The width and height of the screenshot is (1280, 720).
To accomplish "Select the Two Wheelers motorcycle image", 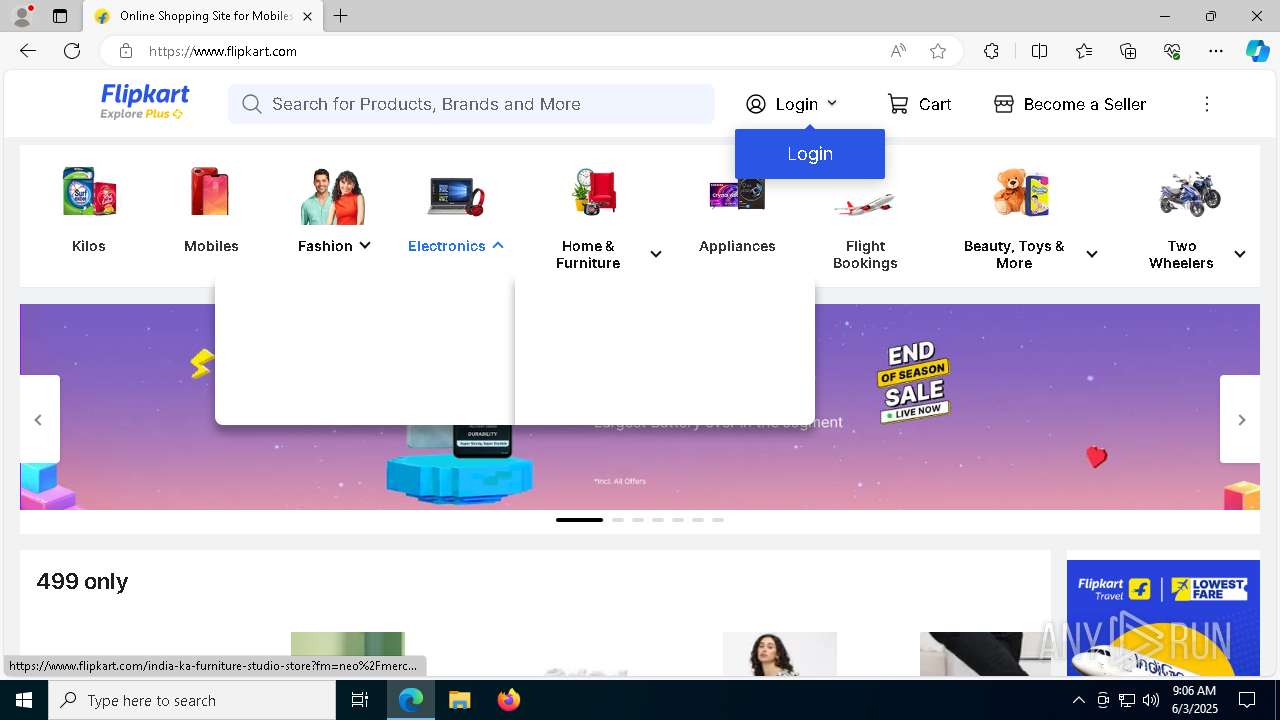I will [1190, 193].
